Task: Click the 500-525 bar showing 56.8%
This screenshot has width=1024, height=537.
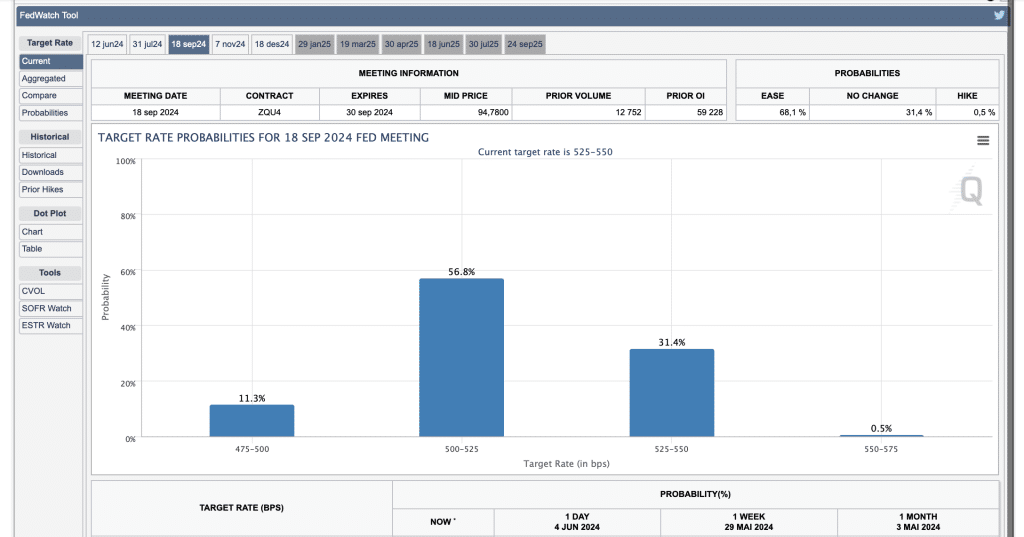Action: [462, 357]
